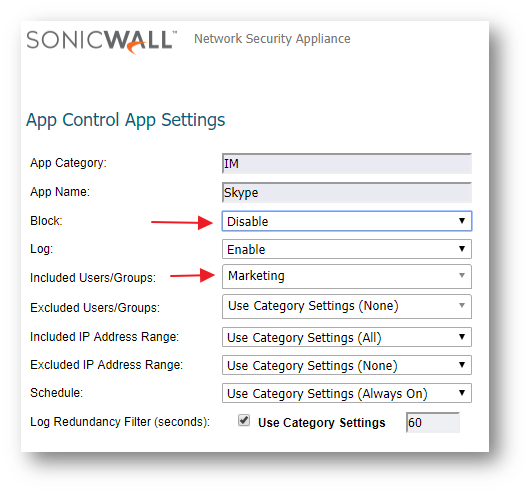Expand Included Users/Groups dropdown showing Marketing
The height and width of the screenshot is (494, 531).
click(347, 277)
